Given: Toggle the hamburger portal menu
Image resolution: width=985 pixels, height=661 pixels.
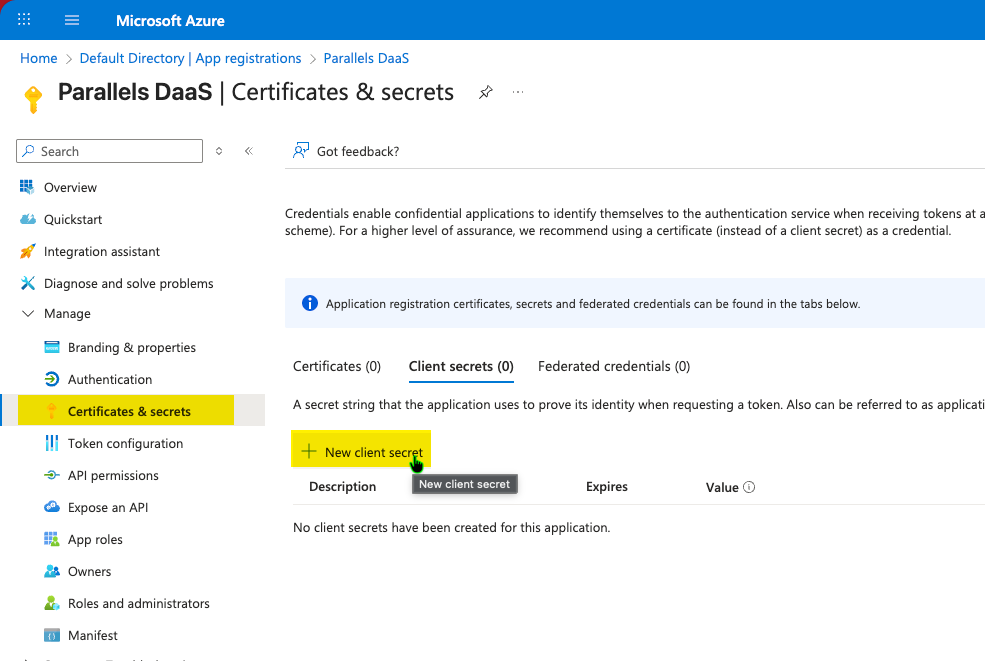Looking at the screenshot, I should click(x=72, y=20).
